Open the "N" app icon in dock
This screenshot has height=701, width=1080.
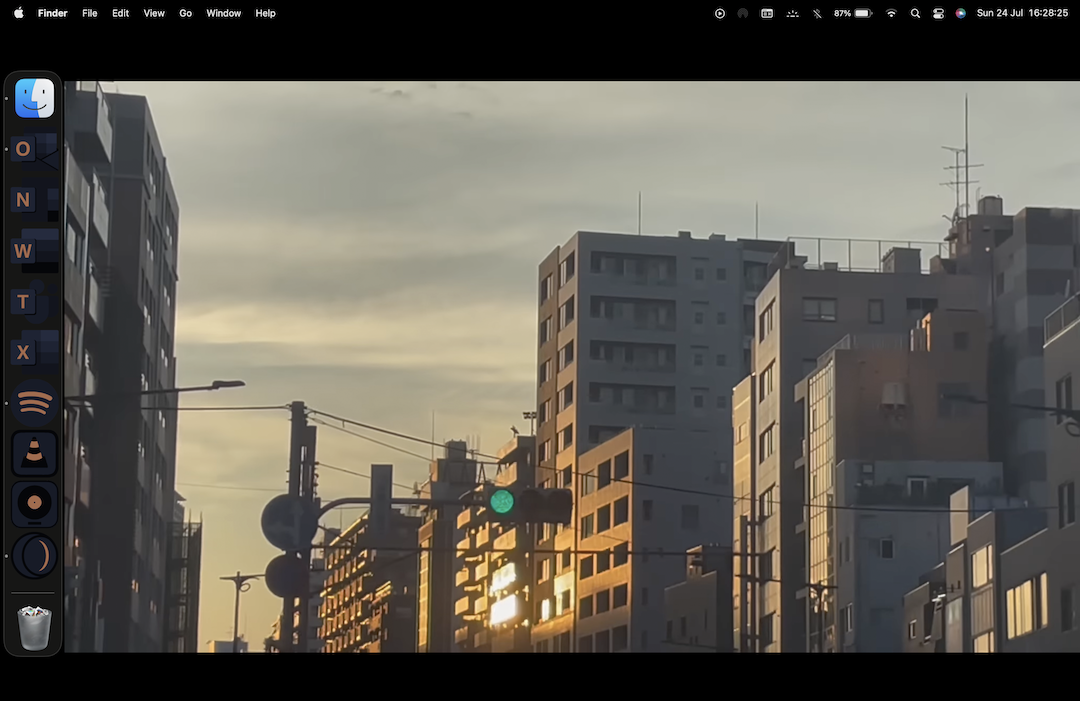click(x=23, y=200)
